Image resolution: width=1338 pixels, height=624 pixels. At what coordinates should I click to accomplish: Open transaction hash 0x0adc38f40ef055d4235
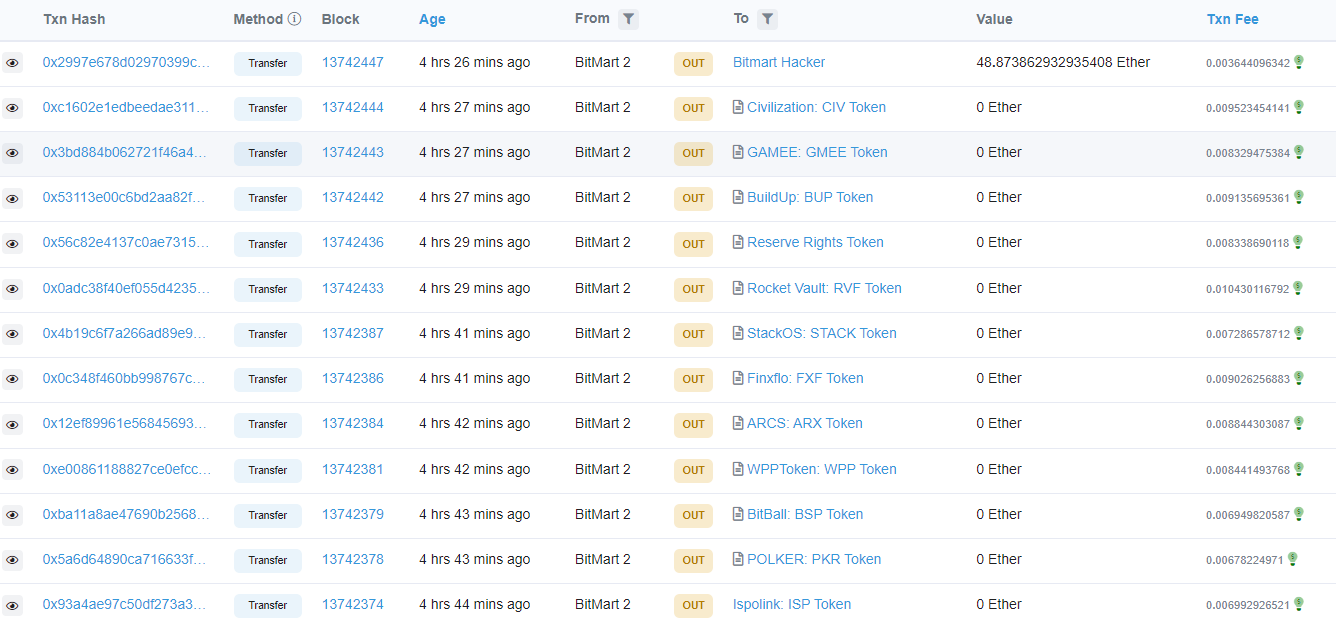(126, 288)
